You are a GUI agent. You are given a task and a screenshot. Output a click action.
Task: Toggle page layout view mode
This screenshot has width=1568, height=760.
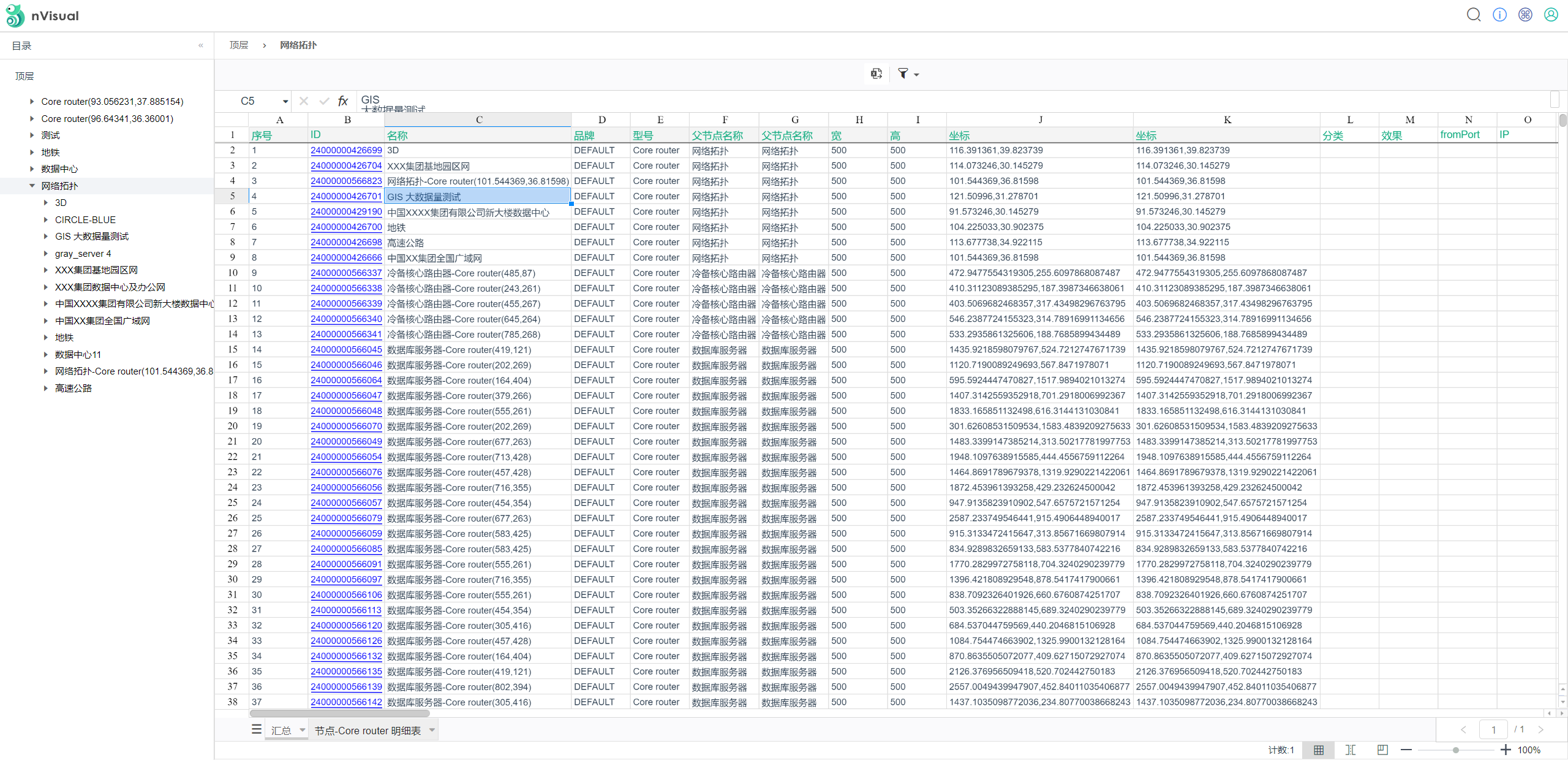click(x=1382, y=750)
